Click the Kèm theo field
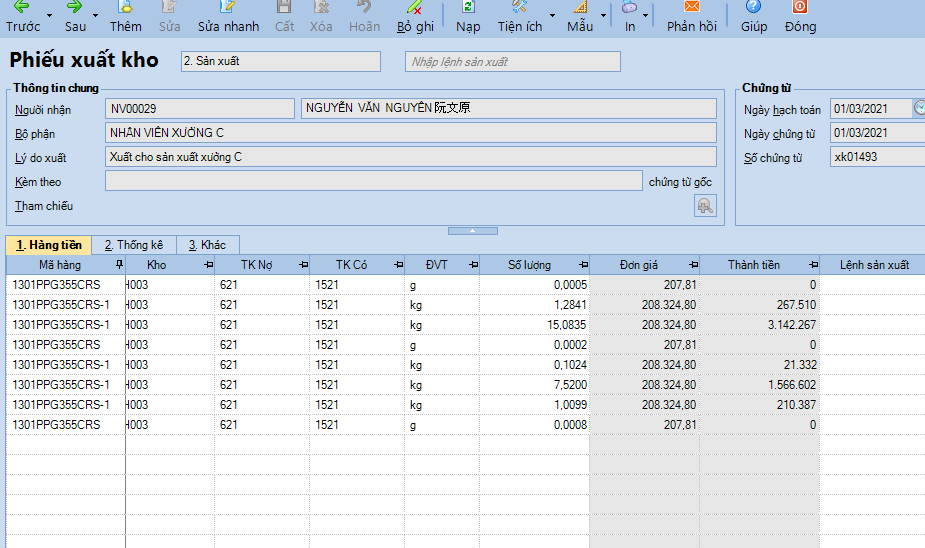The image size is (925, 548). 373,181
